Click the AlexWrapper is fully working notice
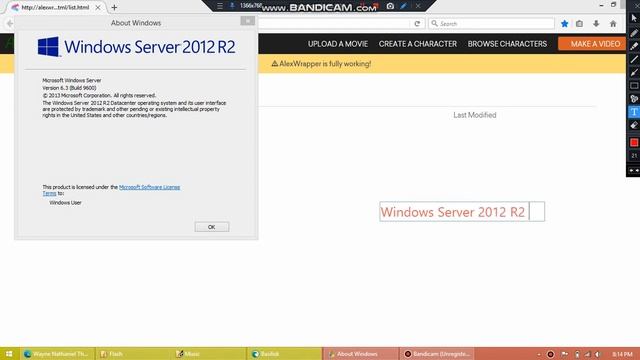 coord(321,64)
